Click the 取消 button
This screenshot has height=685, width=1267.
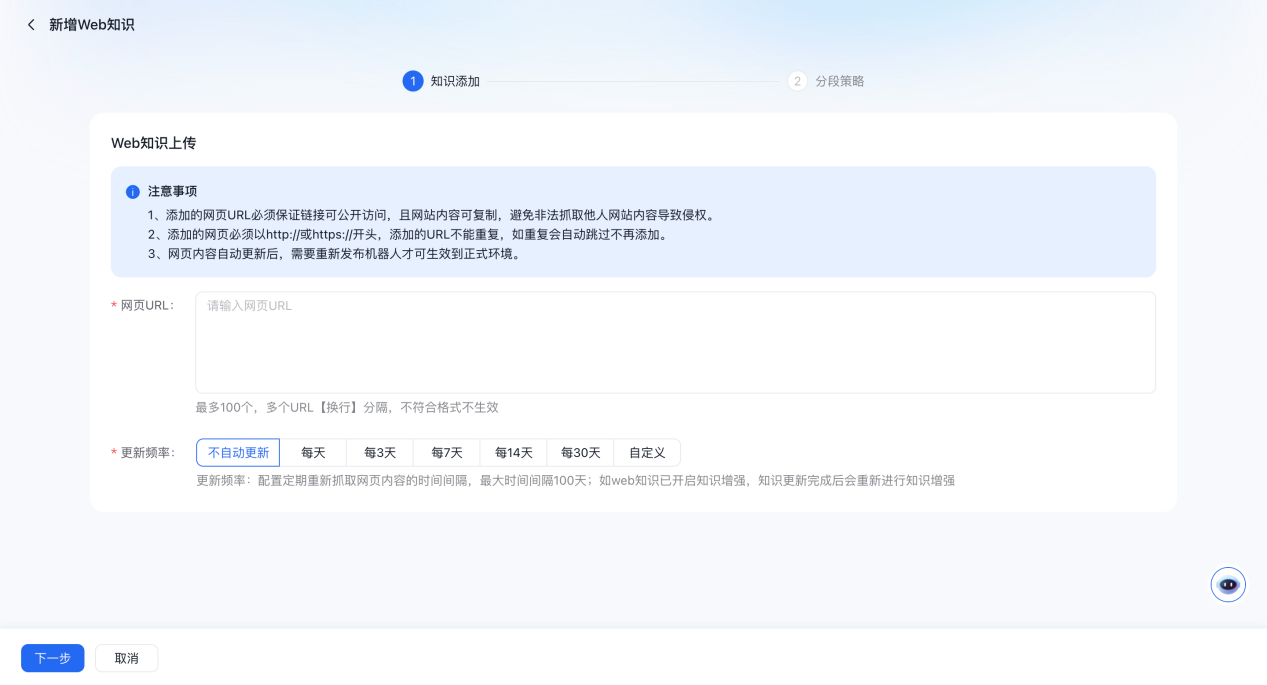point(126,658)
